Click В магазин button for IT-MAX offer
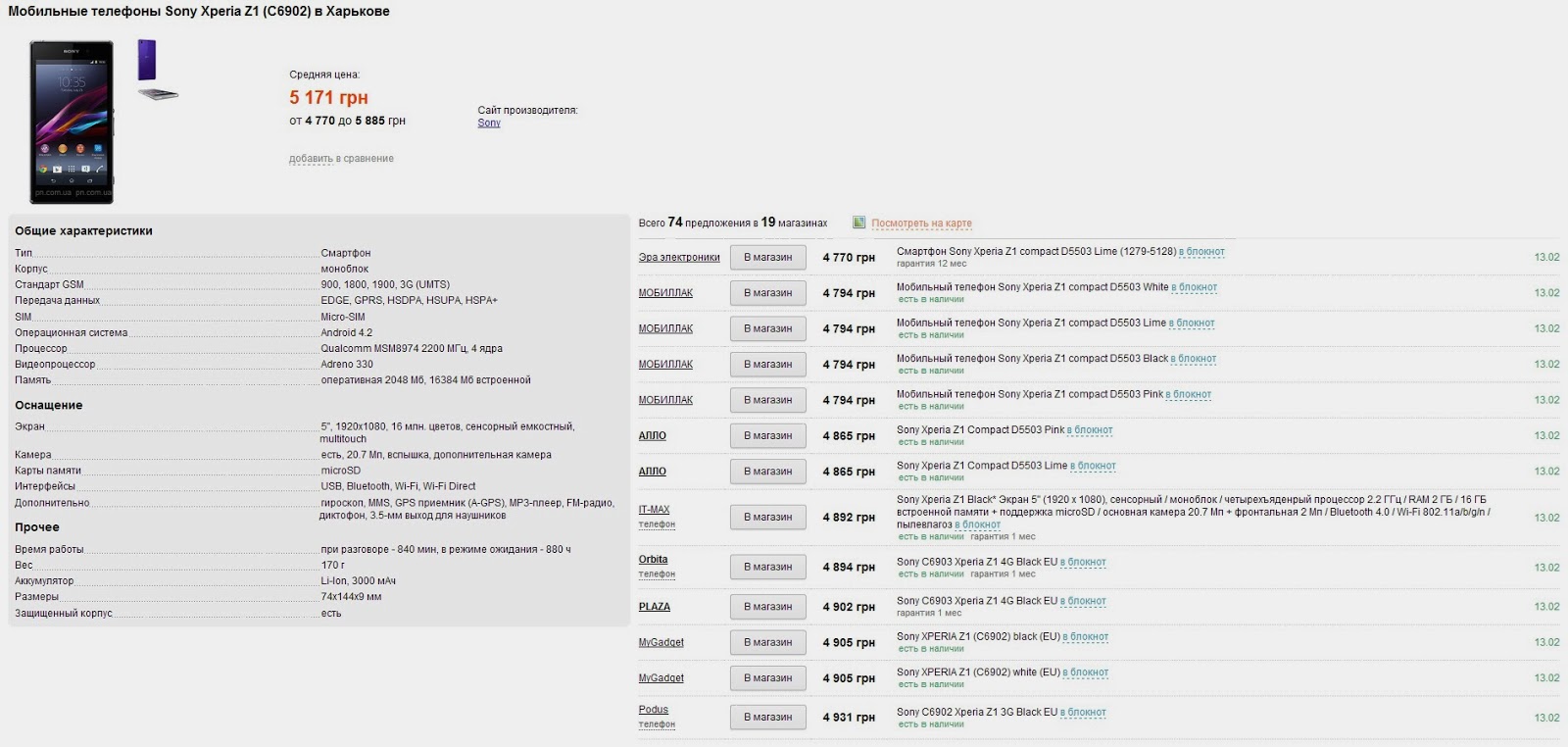1568x747 pixels. (768, 518)
